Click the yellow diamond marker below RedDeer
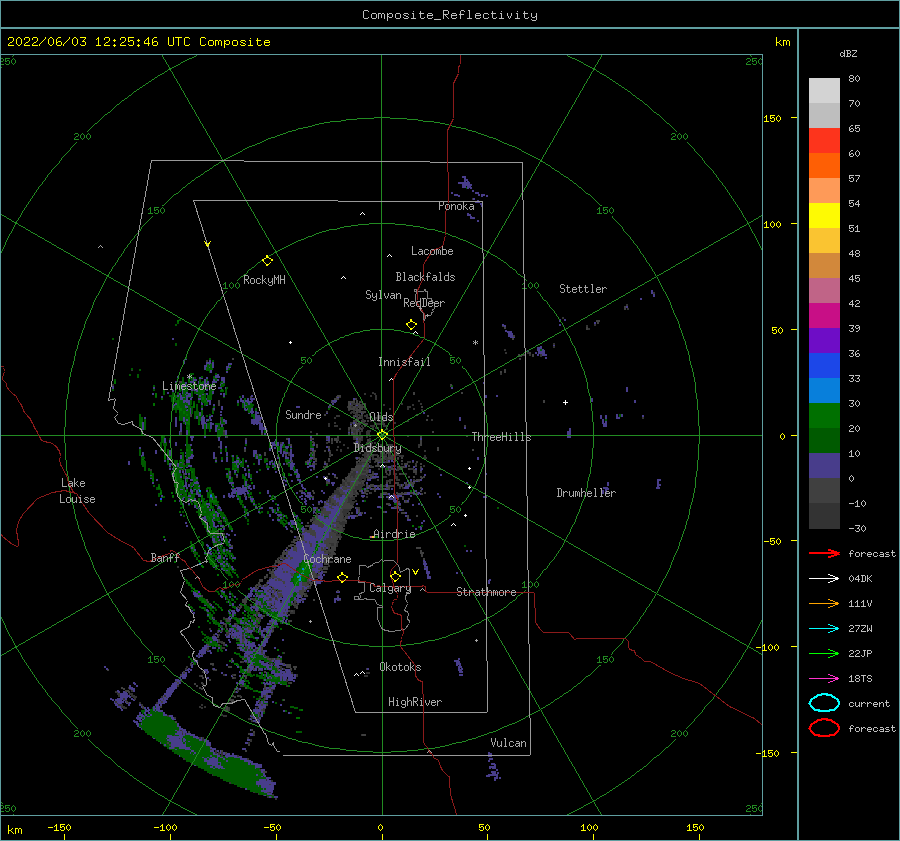This screenshot has height=841, width=900. click(x=412, y=325)
